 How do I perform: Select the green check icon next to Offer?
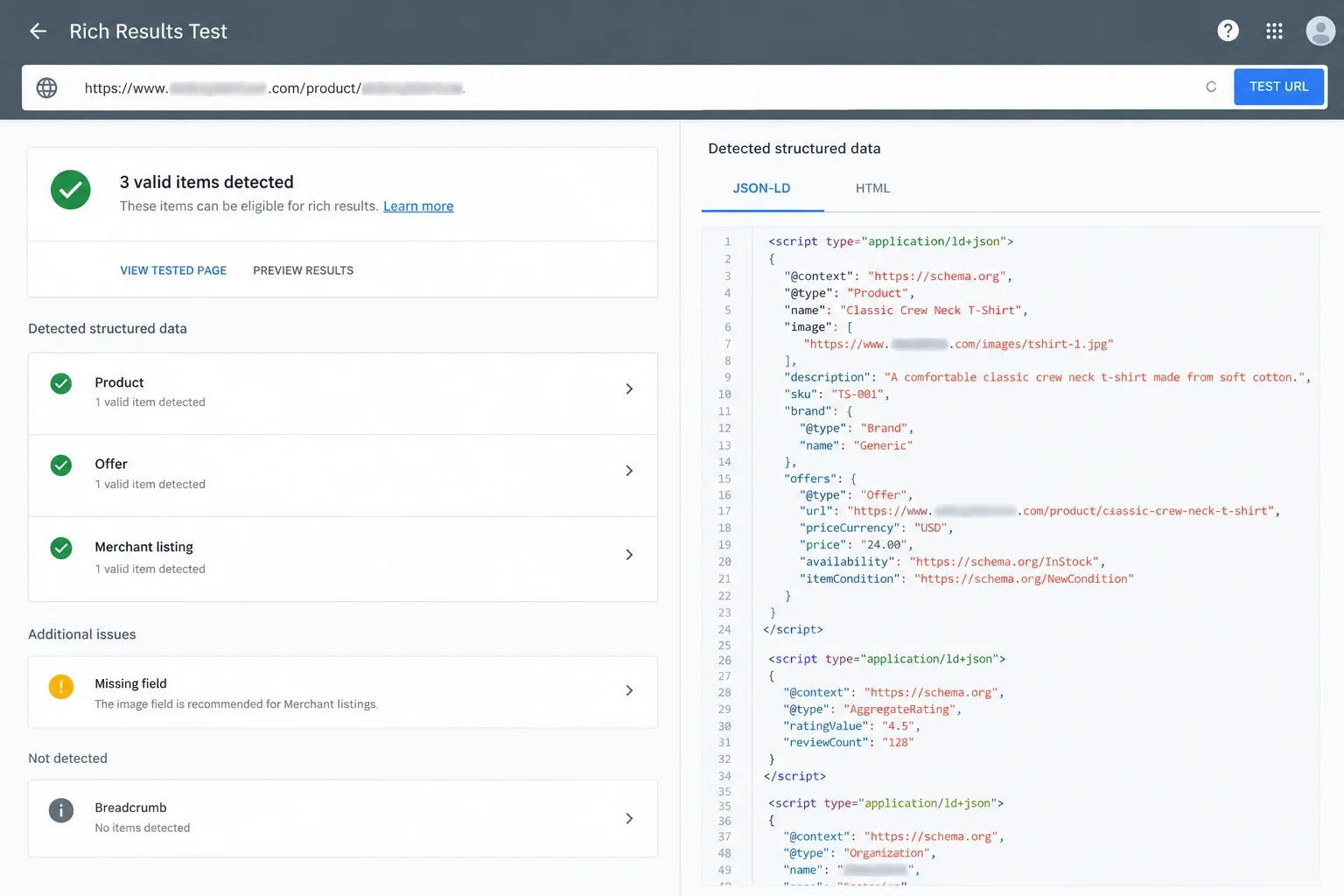[x=61, y=465]
